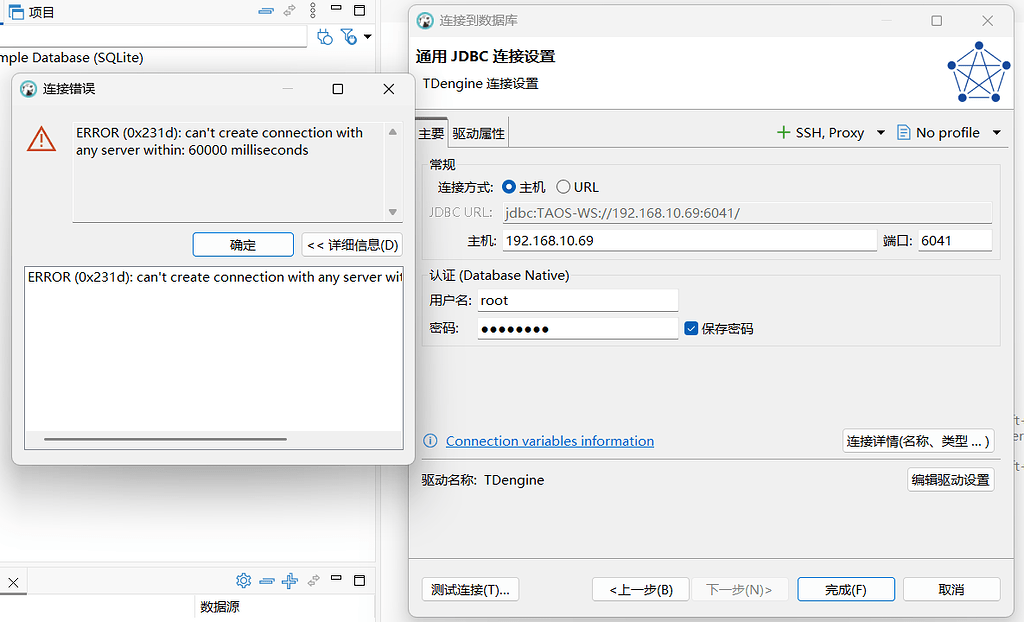Maximize the 连接到数据库 window
The height and width of the screenshot is (622, 1024).
936,21
